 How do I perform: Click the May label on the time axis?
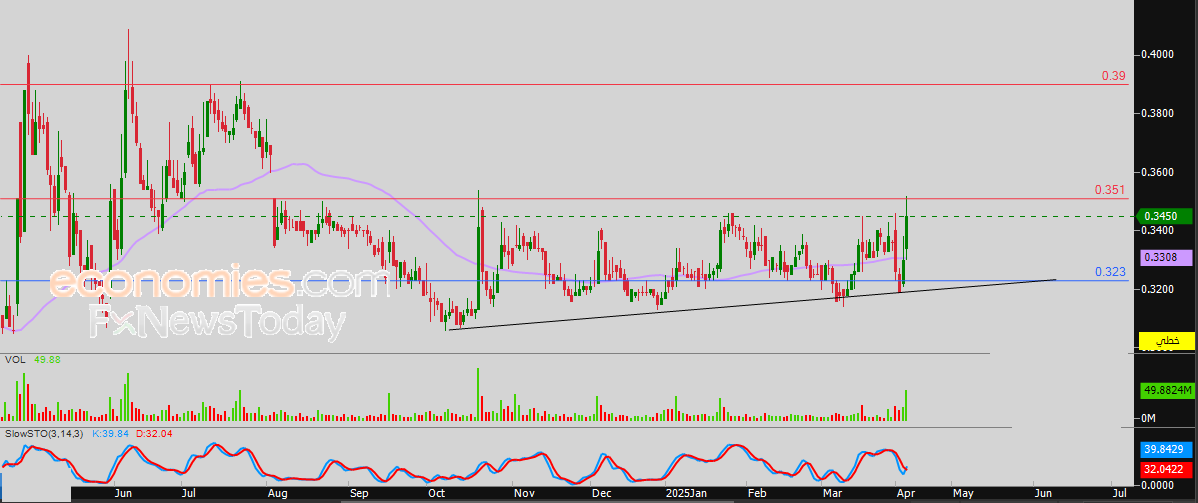[963, 494]
